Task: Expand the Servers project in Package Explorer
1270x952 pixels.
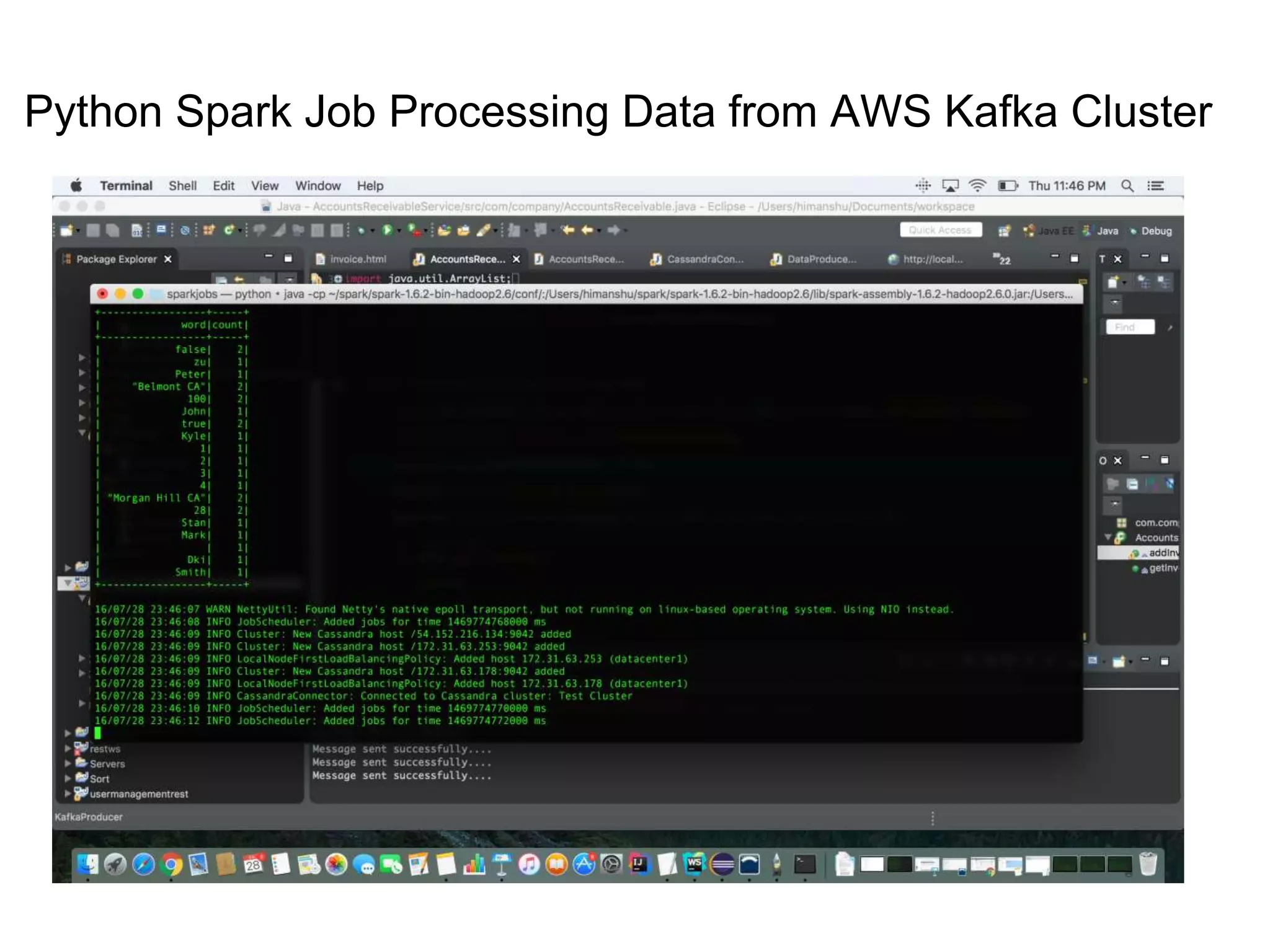Action: coord(68,764)
